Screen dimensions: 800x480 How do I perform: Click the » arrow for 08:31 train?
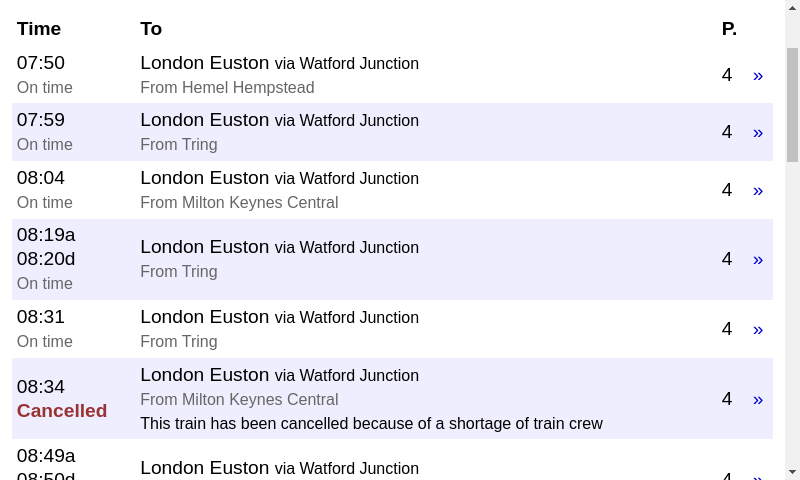pyautogui.click(x=758, y=330)
